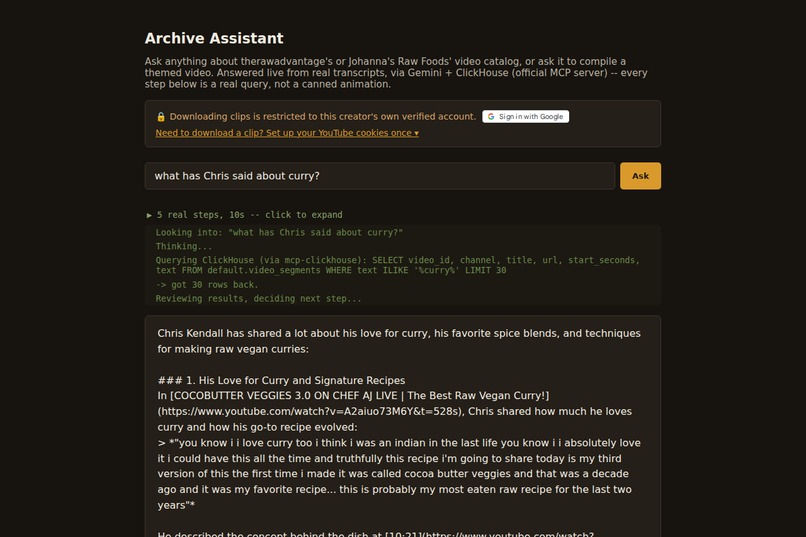This screenshot has width=806, height=537.
Task: Click the youtube.com watch URL text
Action: pos(311,412)
